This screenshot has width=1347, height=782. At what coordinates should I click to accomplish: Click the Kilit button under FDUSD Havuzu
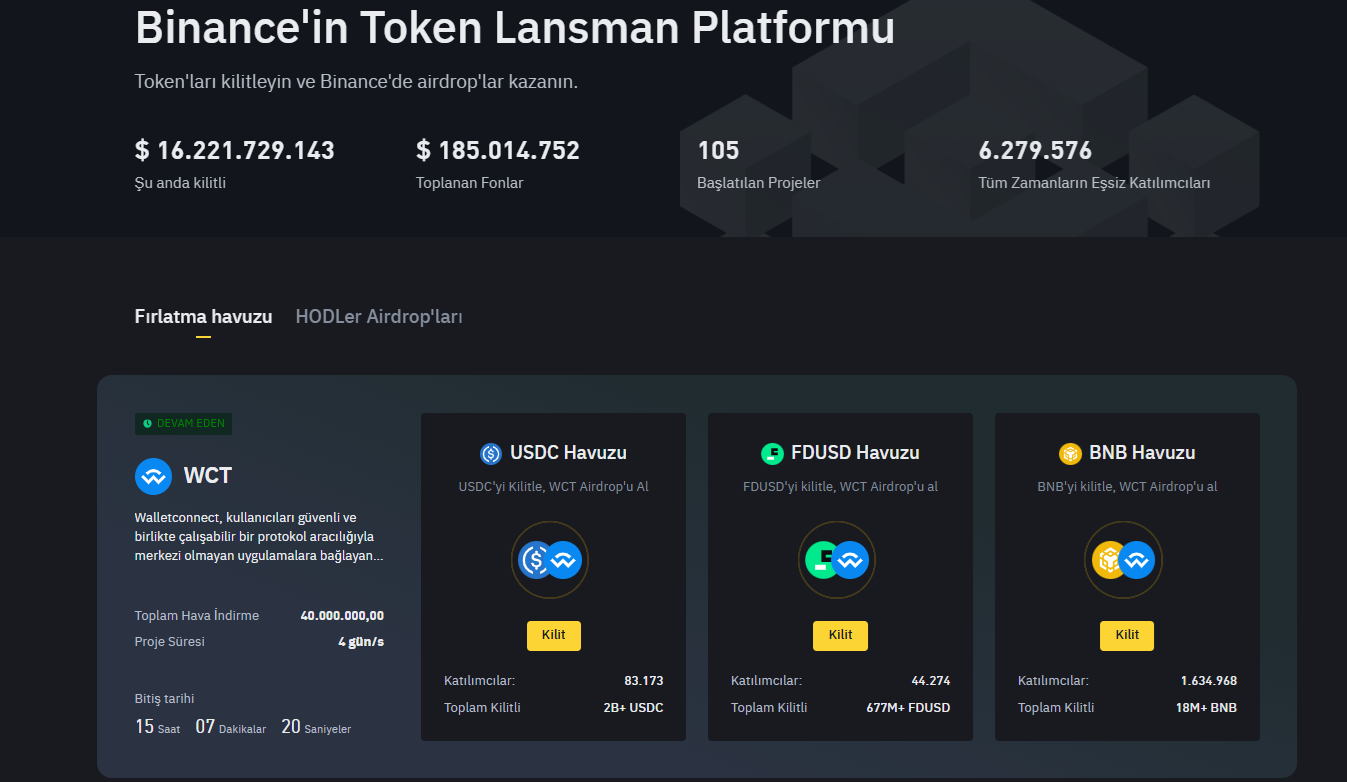[x=840, y=635]
